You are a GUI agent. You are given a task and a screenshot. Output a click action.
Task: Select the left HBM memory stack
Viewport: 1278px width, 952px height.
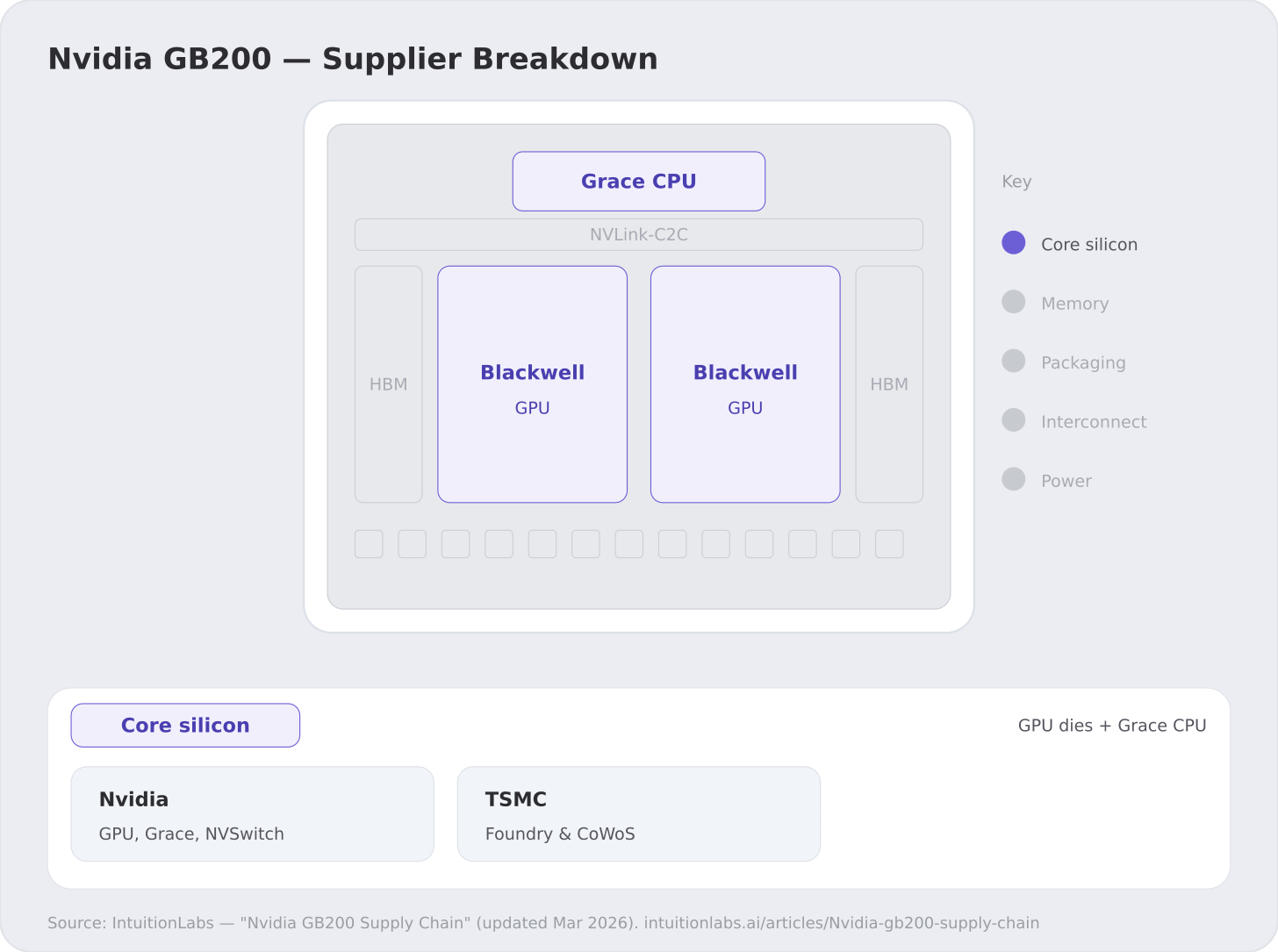[x=389, y=384]
